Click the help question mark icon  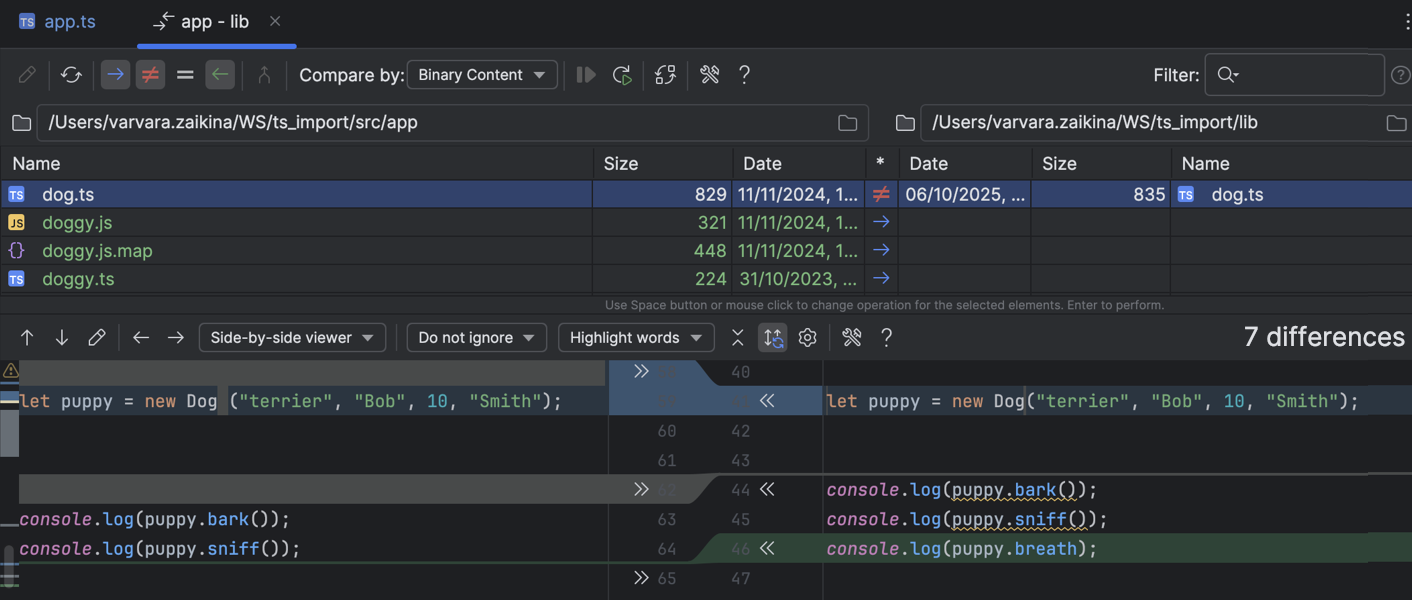pos(744,74)
